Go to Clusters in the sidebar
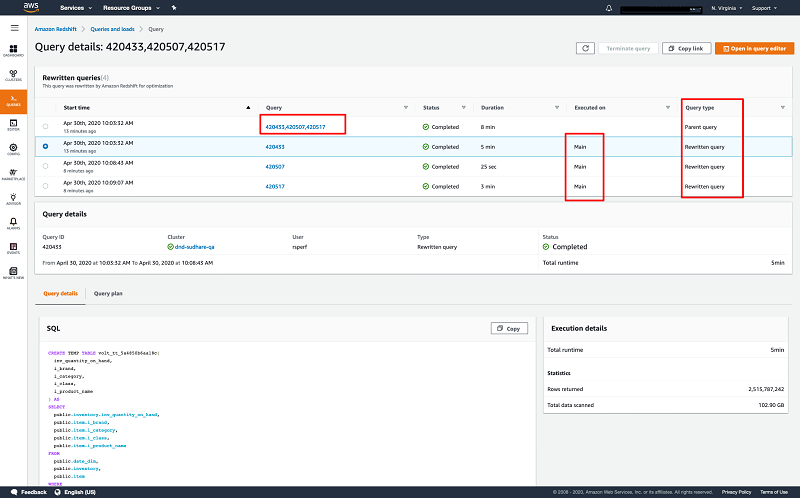The width and height of the screenshot is (800, 498). tap(13, 75)
